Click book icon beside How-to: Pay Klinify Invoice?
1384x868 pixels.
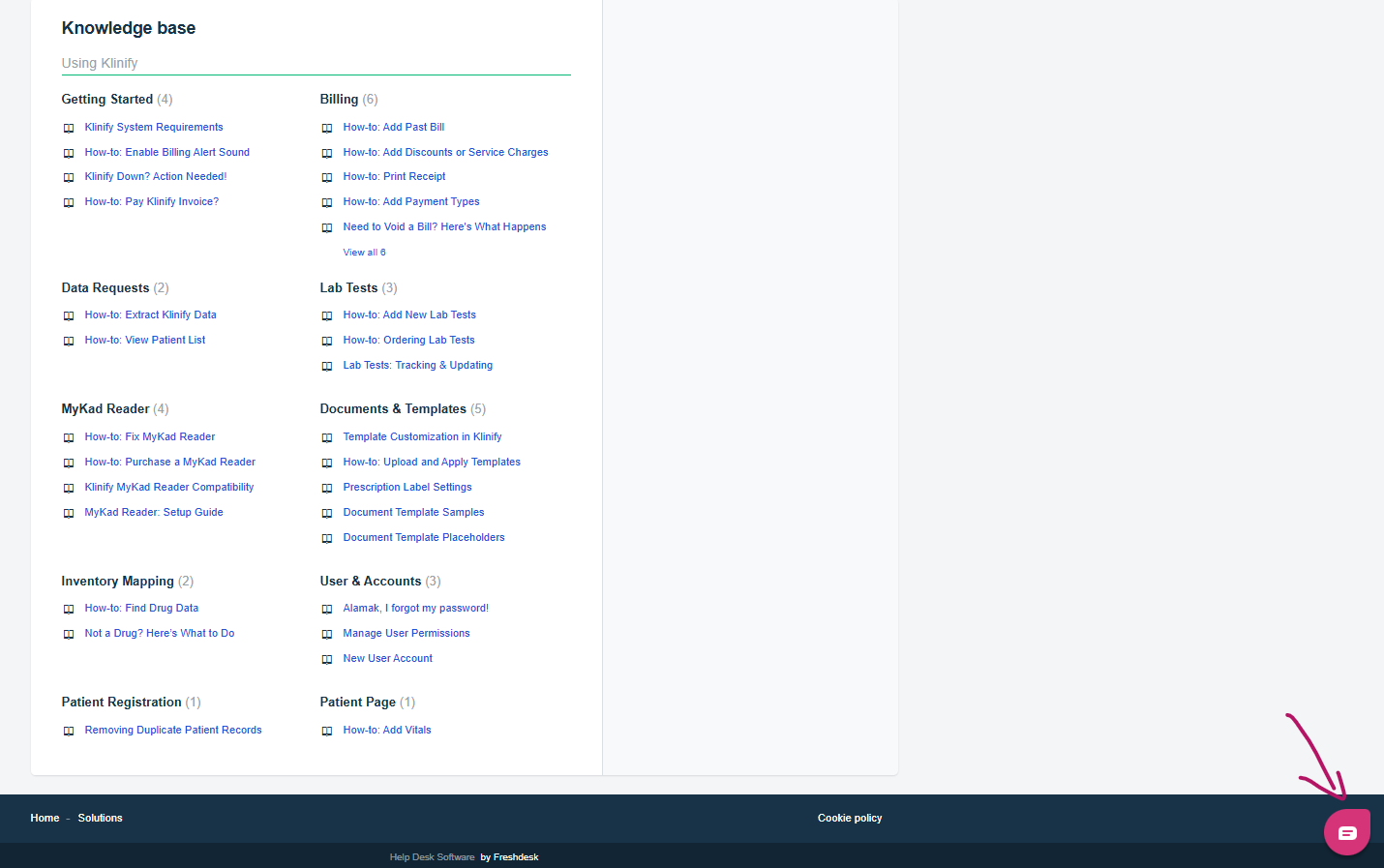tap(69, 202)
